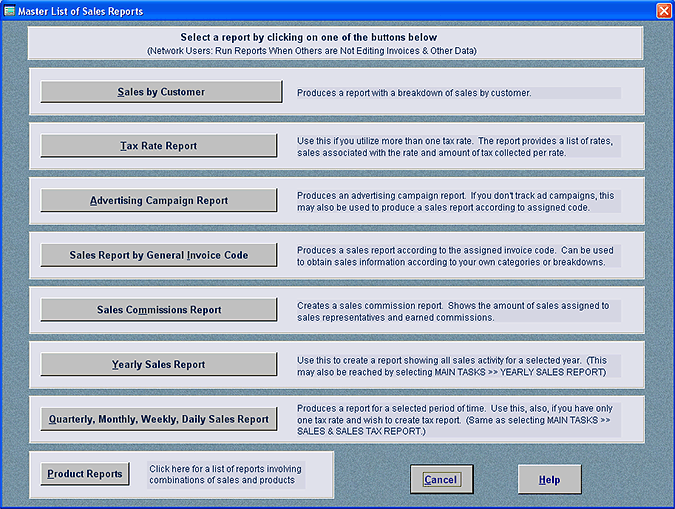The height and width of the screenshot is (509, 675).
Task: Click the Sales by Customer description text
Action: (x=413, y=93)
